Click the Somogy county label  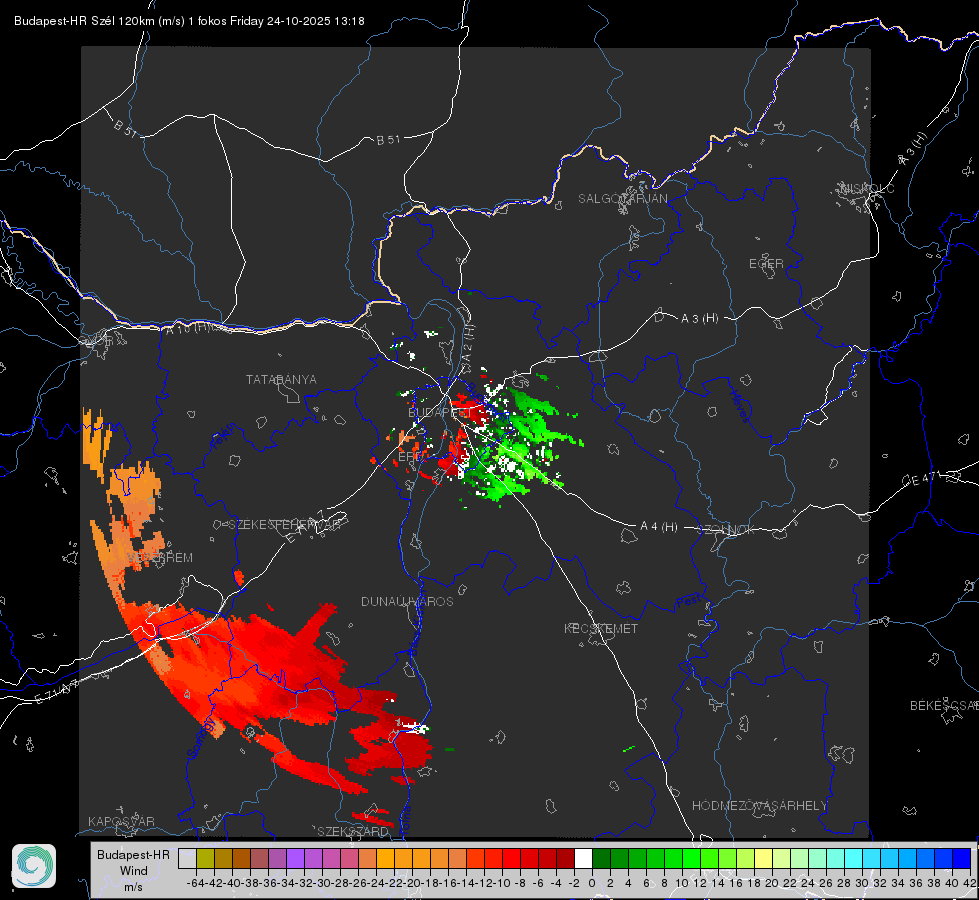tap(201, 738)
